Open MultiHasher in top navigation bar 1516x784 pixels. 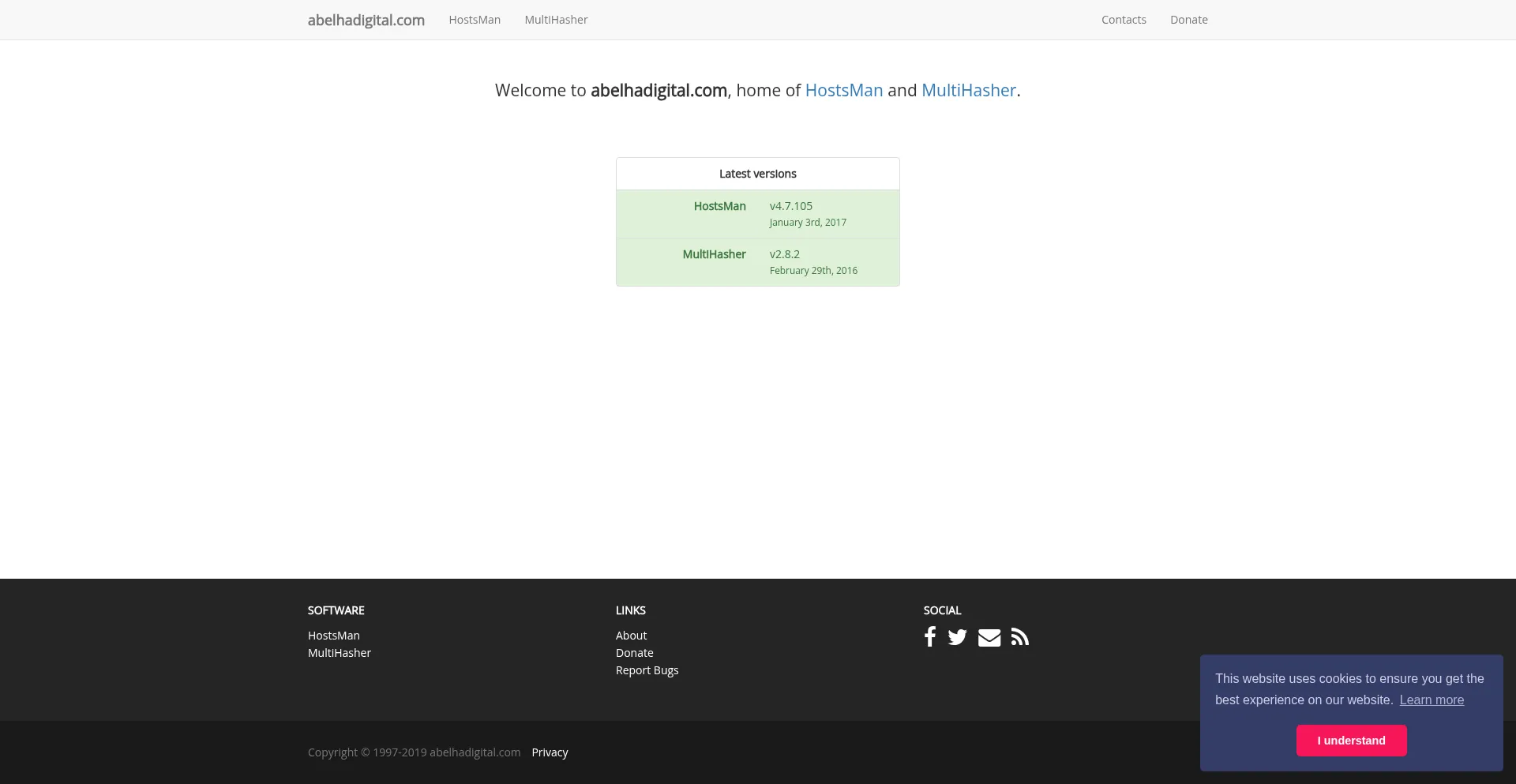556,20
